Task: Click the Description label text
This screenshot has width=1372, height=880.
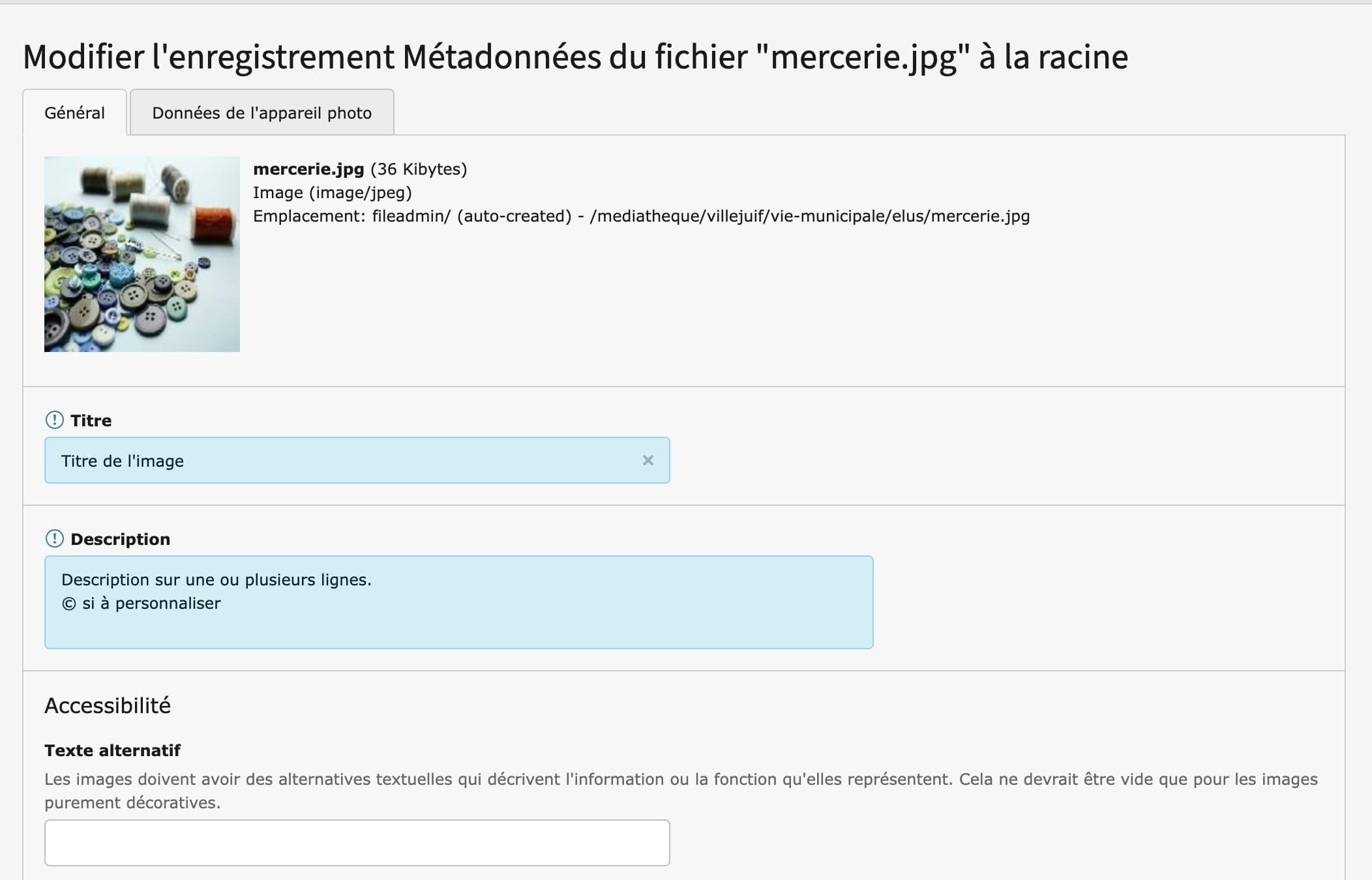Action: point(120,539)
